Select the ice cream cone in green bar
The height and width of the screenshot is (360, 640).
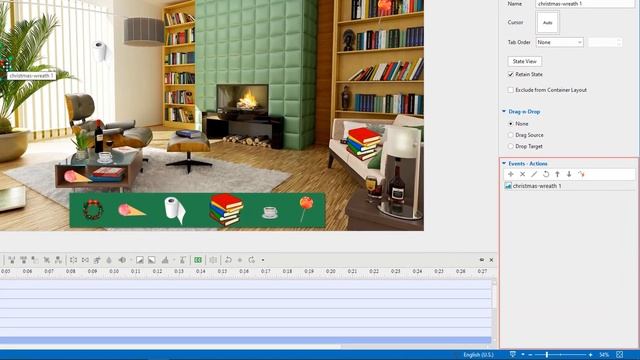(131, 210)
